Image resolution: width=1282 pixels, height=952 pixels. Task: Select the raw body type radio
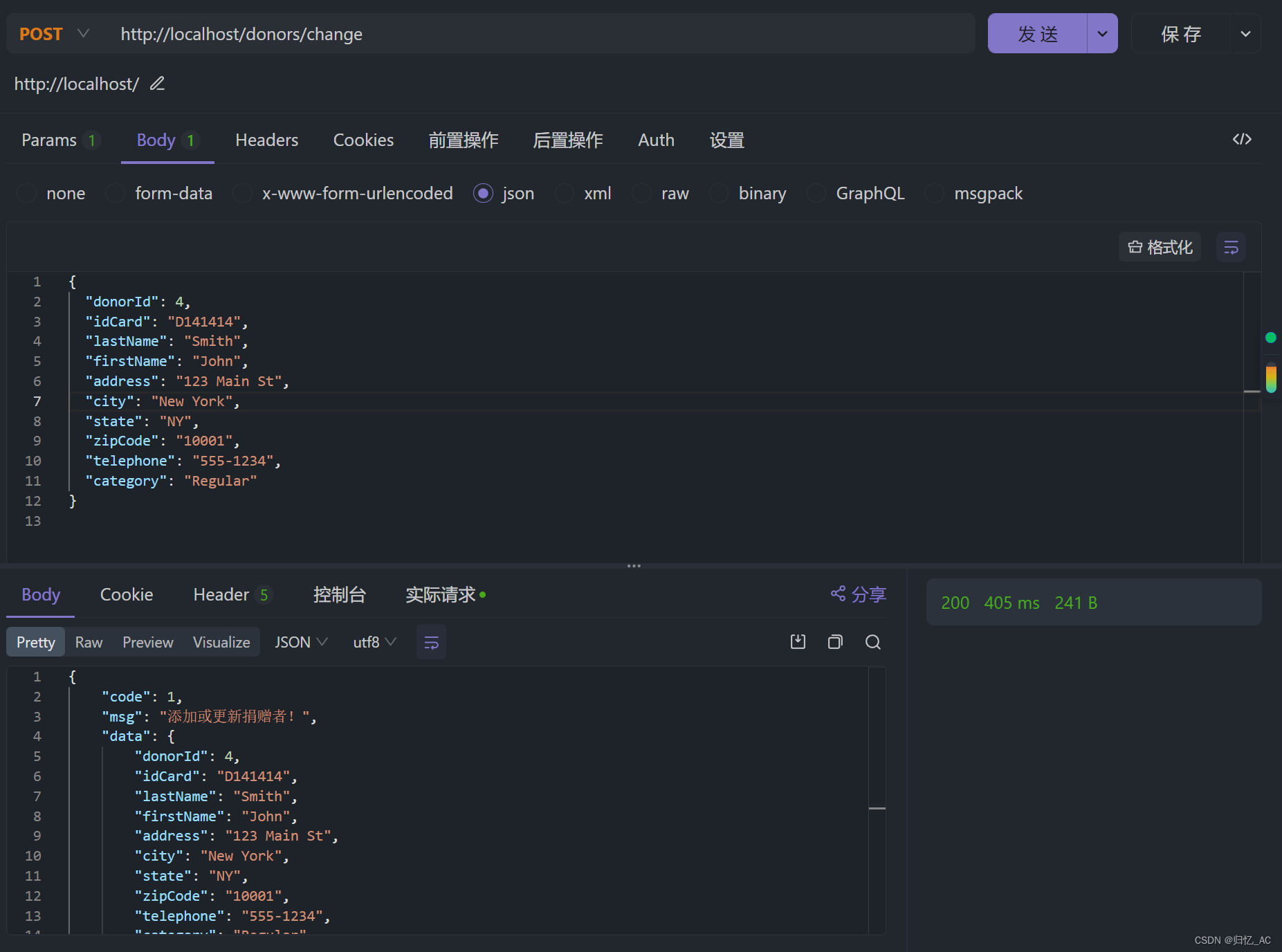pyautogui.click(x=641, y=193)
